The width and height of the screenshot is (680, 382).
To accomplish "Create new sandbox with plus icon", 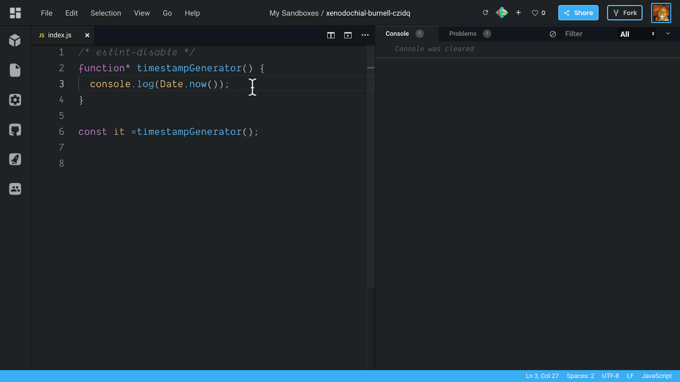I will pyautogui.click(x=518, y=13).
